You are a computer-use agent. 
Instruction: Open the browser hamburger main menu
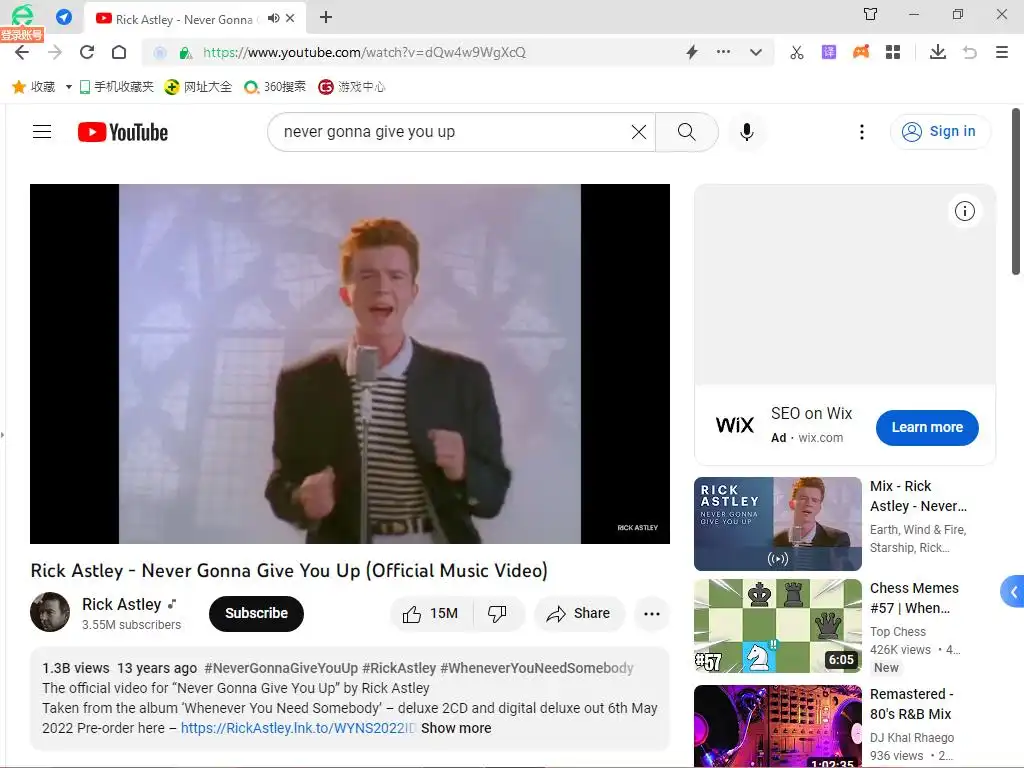[1002, 52]
